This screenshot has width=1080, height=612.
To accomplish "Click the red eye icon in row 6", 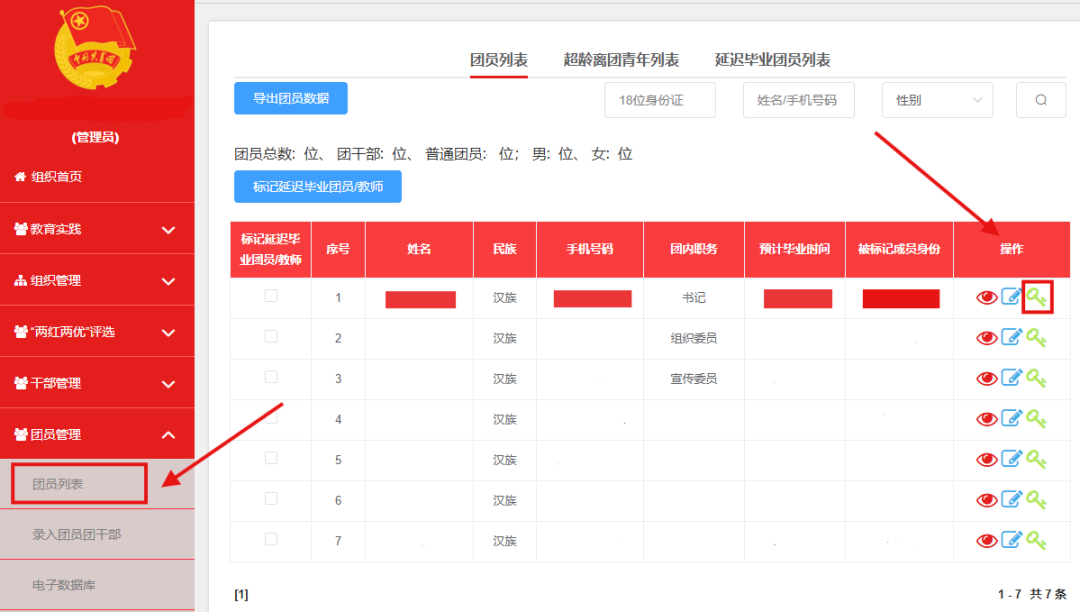I will (986, 499).
